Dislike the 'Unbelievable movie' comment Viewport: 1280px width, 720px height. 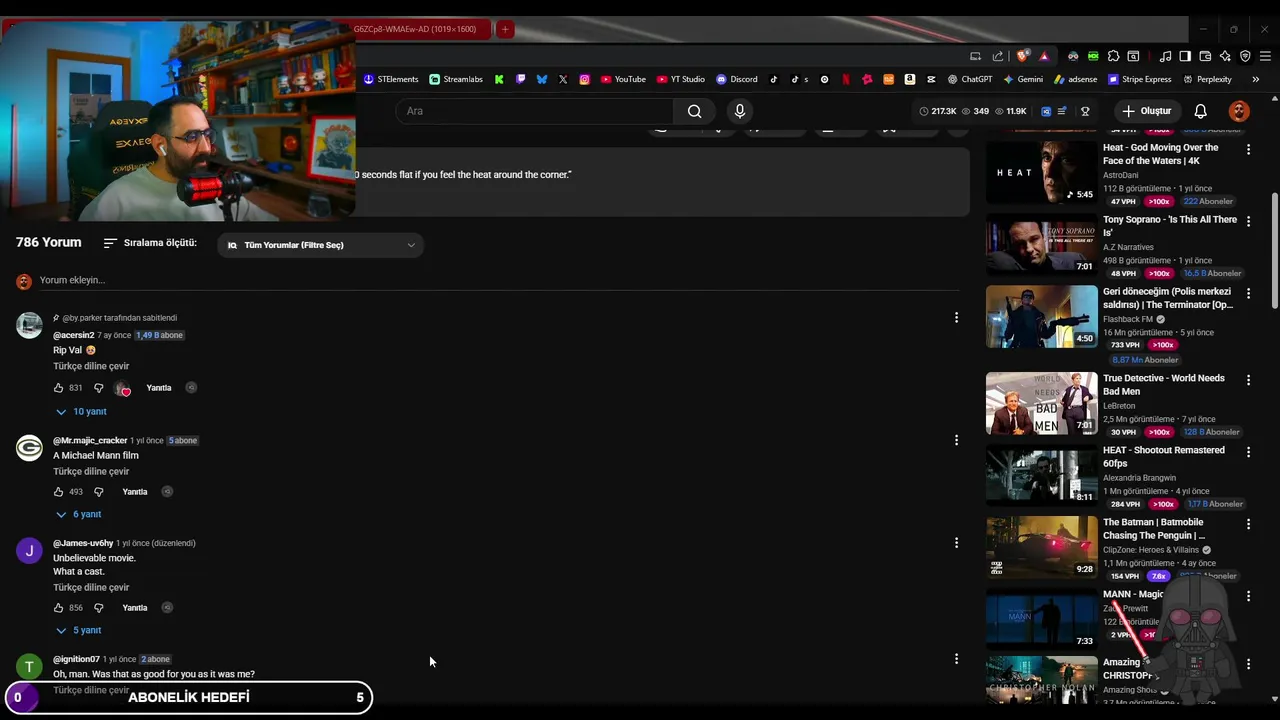pos(98,608)
